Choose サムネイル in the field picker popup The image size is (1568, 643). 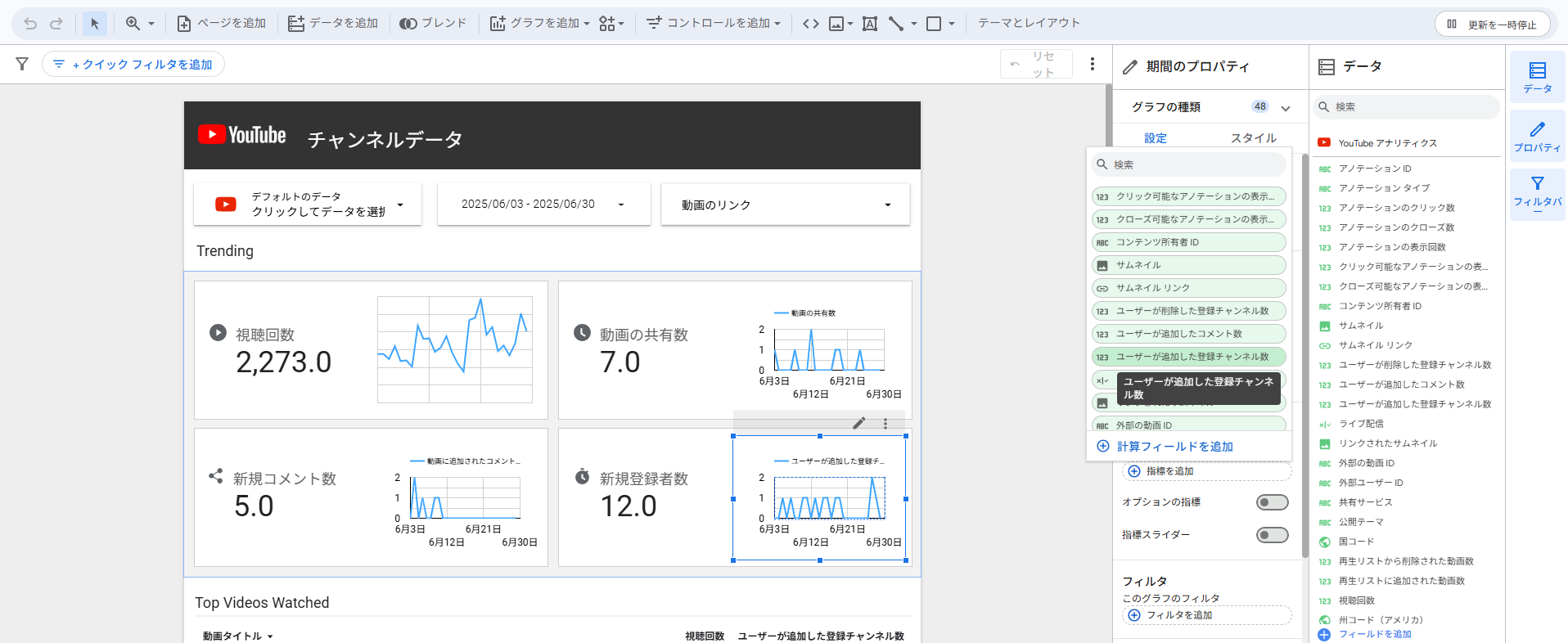click(1189, 265)
